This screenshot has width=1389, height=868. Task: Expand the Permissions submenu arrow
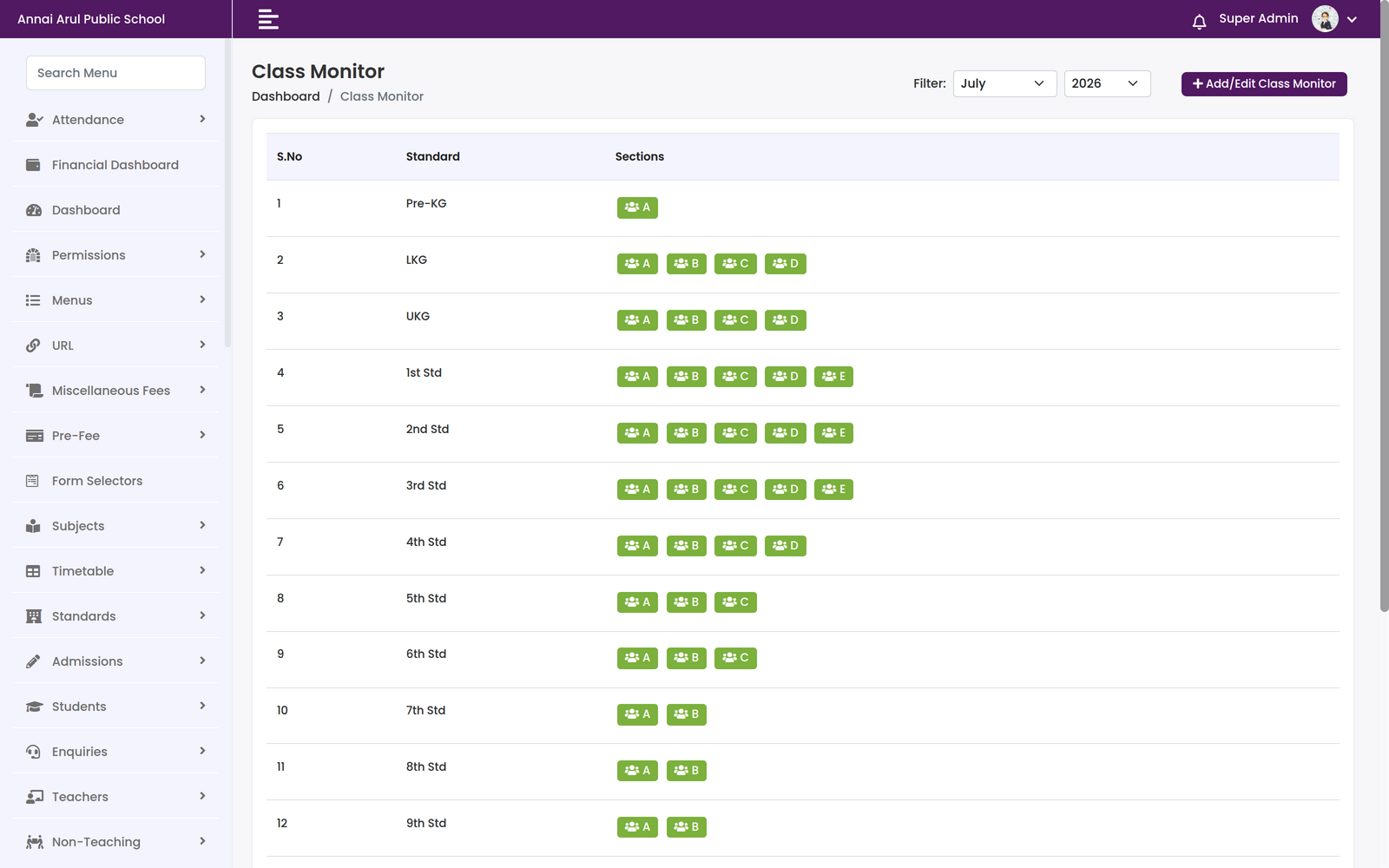tap(202, 254)
